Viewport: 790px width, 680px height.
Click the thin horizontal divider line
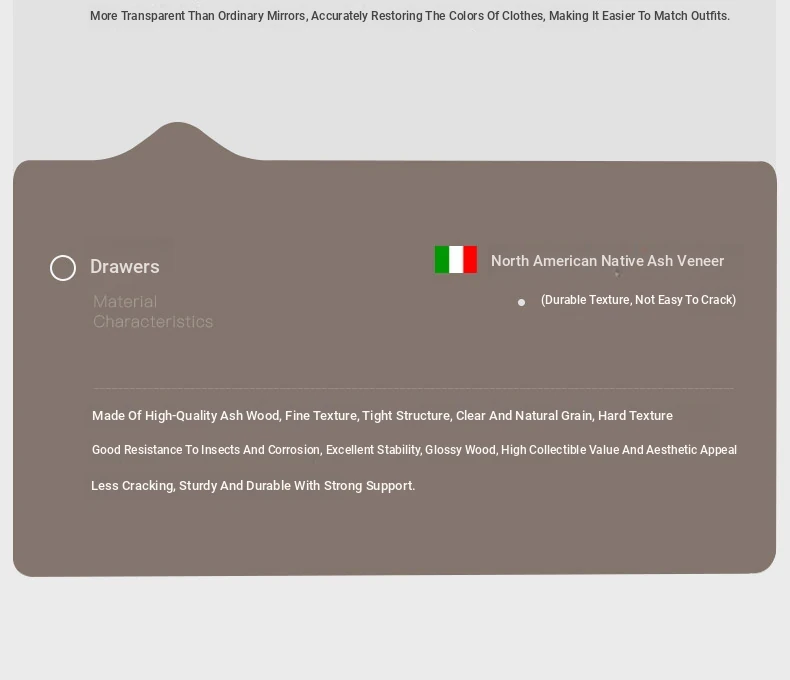pos(412,388)
